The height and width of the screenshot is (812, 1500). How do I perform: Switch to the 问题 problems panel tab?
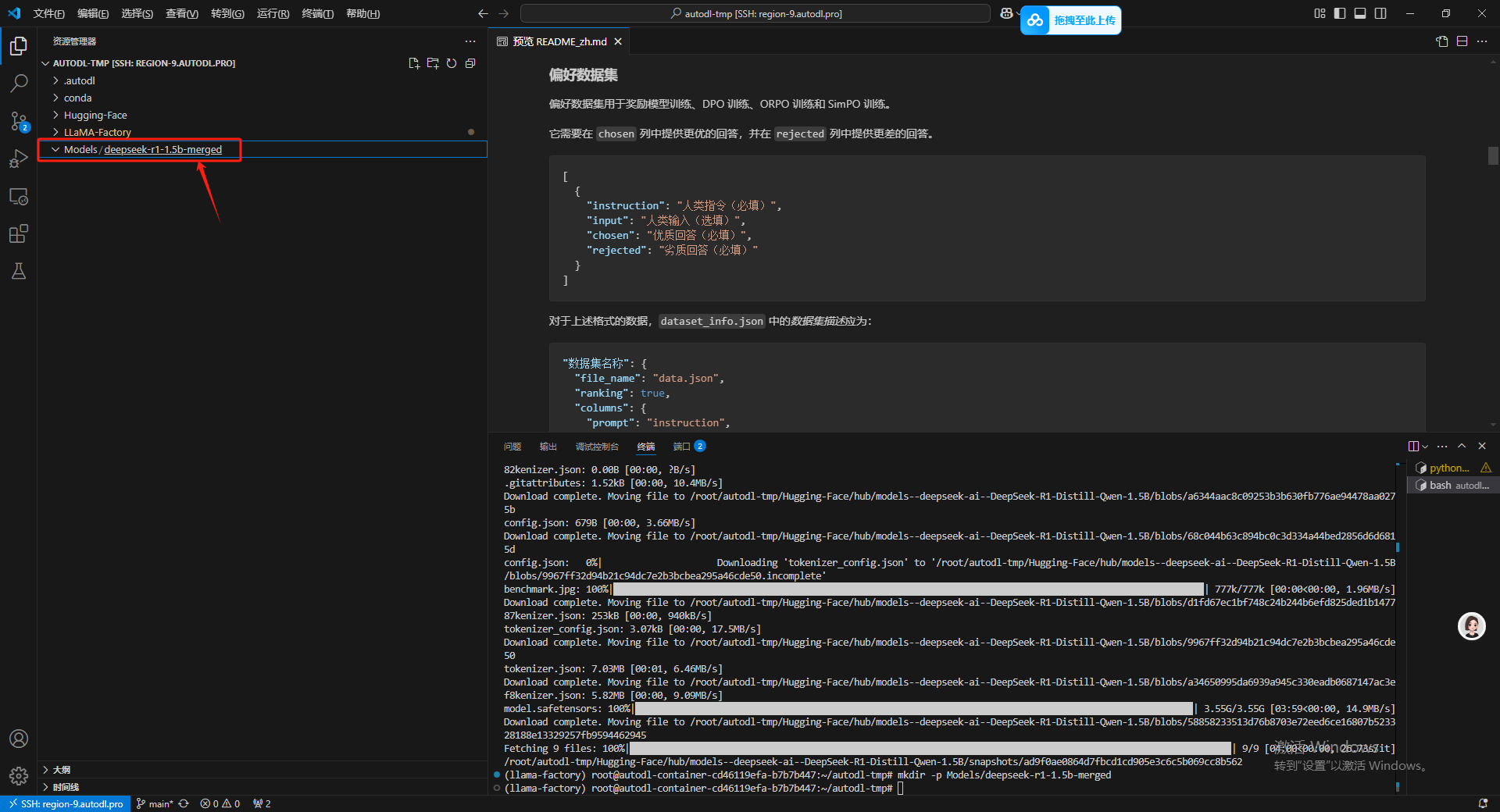coord(512,447)
